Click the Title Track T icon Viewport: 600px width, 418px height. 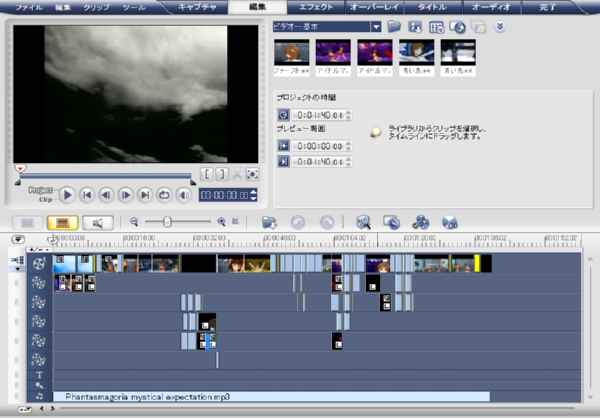coord(39,375)
